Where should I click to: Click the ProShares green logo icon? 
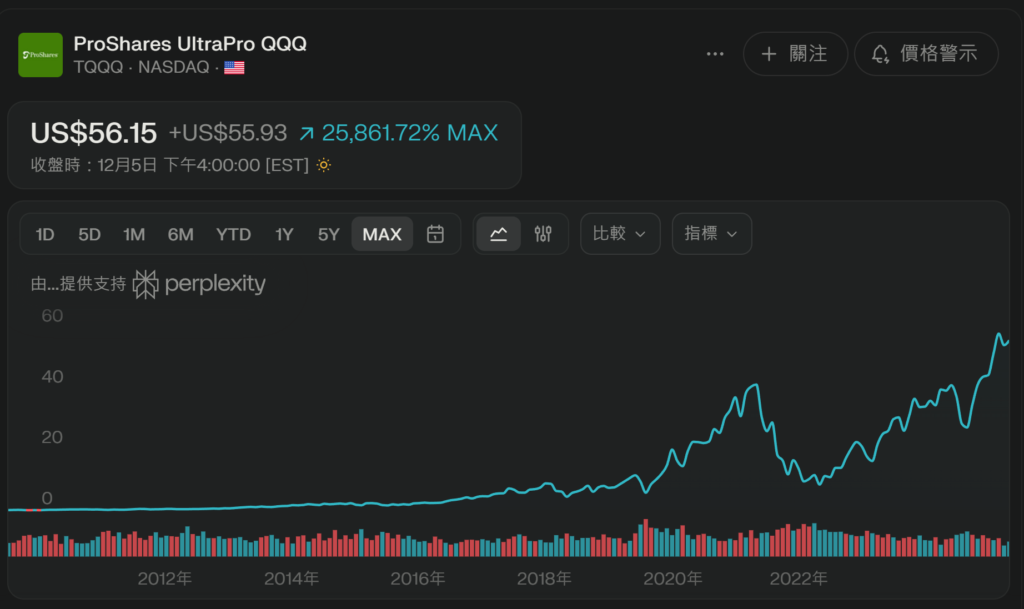tap(40, 55)
